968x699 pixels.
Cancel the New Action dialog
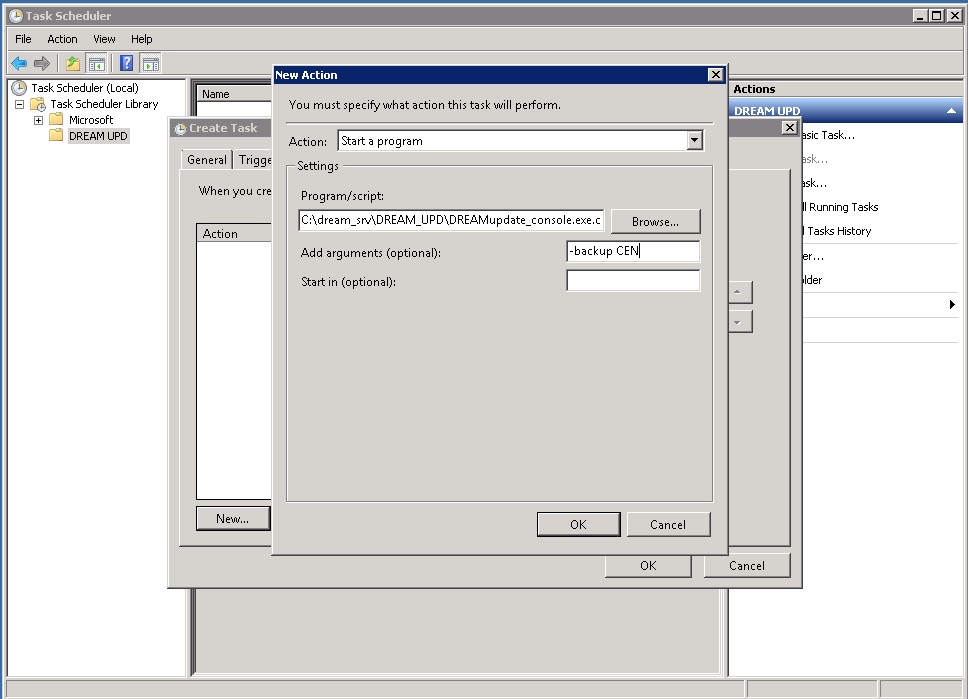coord(668,524)
